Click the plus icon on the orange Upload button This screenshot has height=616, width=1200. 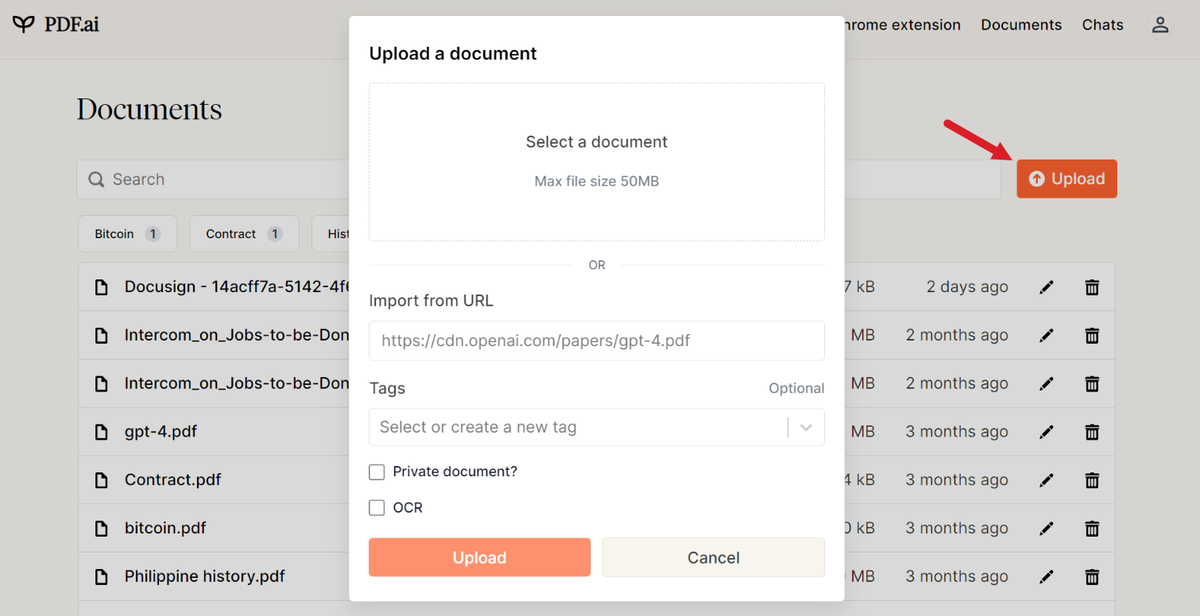coord(1035,178)
